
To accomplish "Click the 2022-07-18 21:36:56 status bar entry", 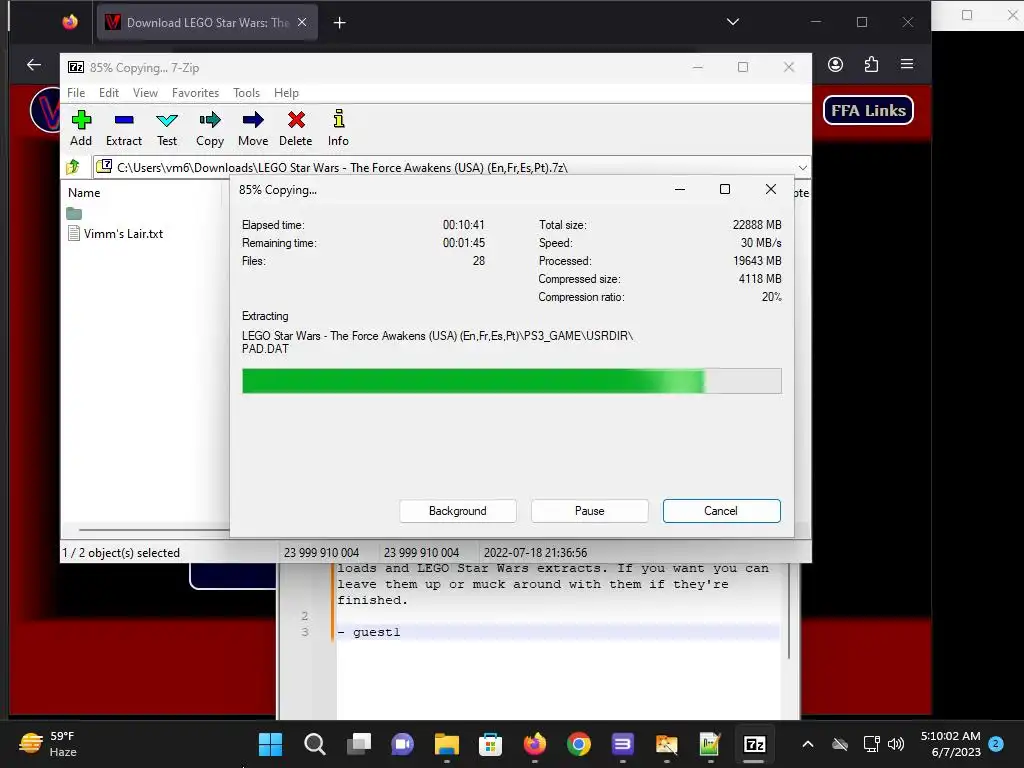I will click(x=536, y=552).
